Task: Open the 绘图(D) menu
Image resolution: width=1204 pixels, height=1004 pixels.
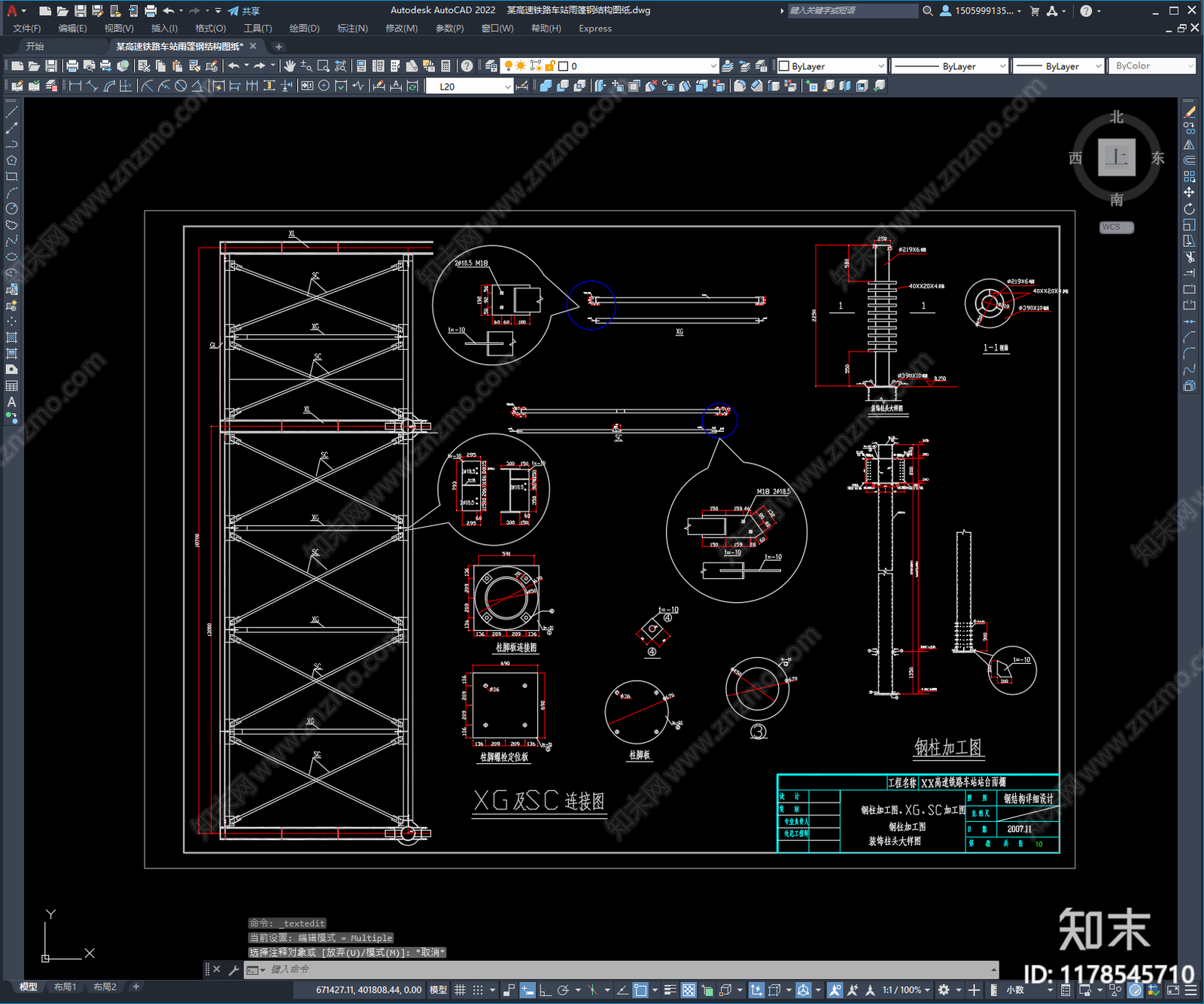Action: (x=304, y=29)
